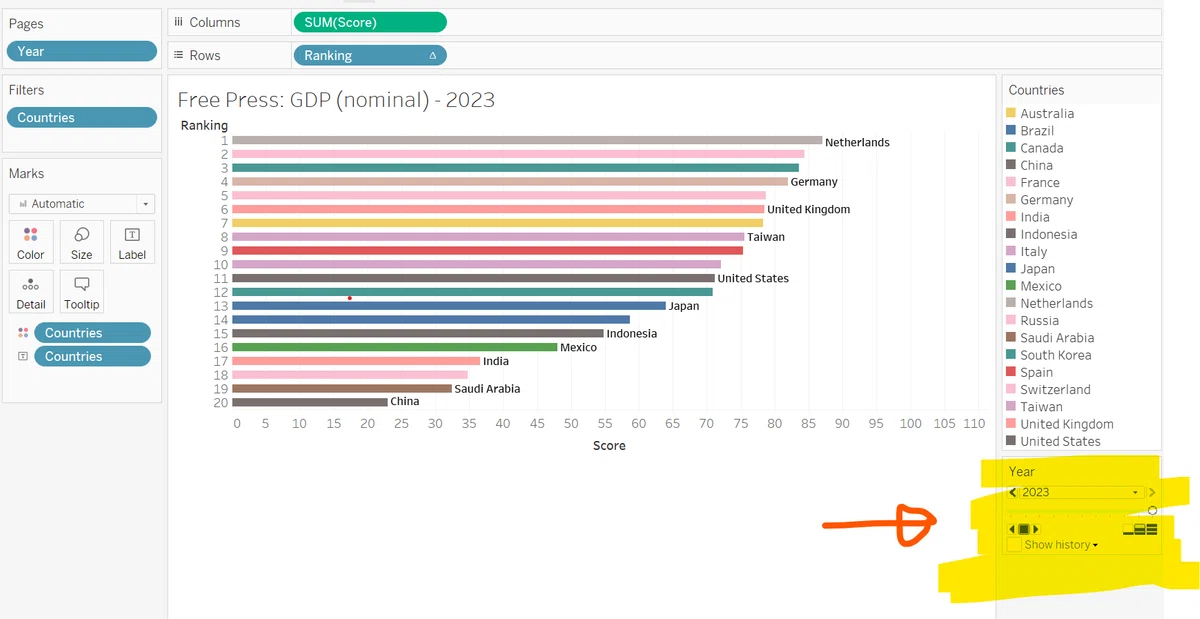Image resolution: width=1200 pixels, height=619 pixels.
Task: Set page playback speed to normal
Action: click(1140, 529)
